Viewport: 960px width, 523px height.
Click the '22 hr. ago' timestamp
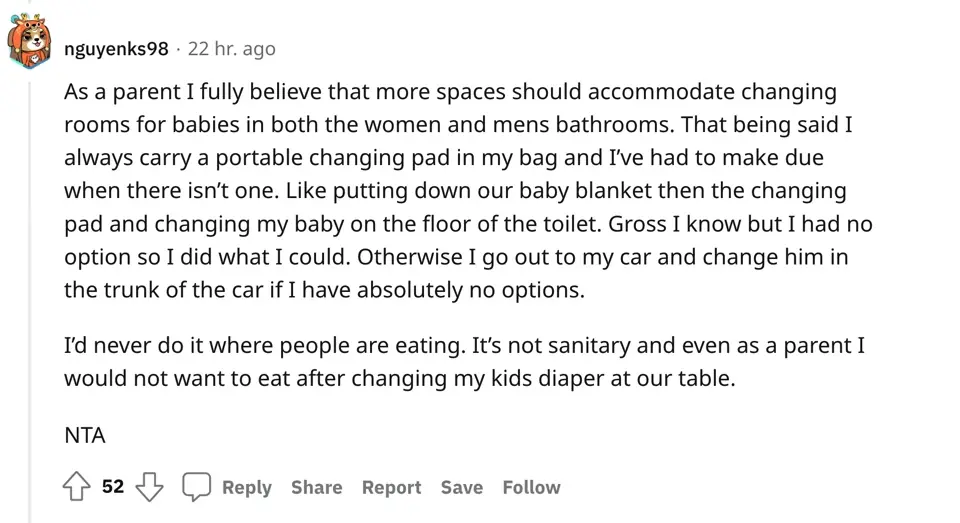(231, 48)
